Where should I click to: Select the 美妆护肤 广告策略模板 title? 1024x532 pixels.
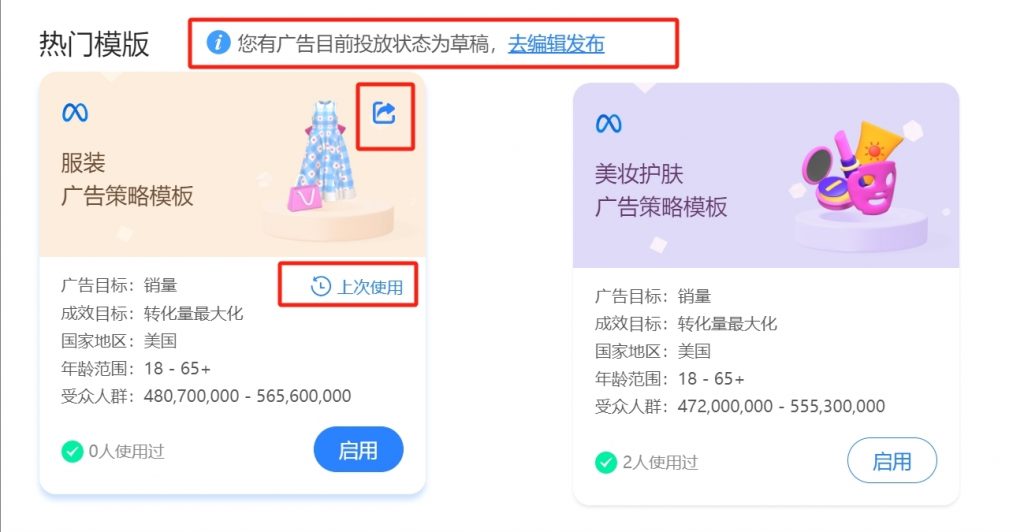tap(660, 190)
